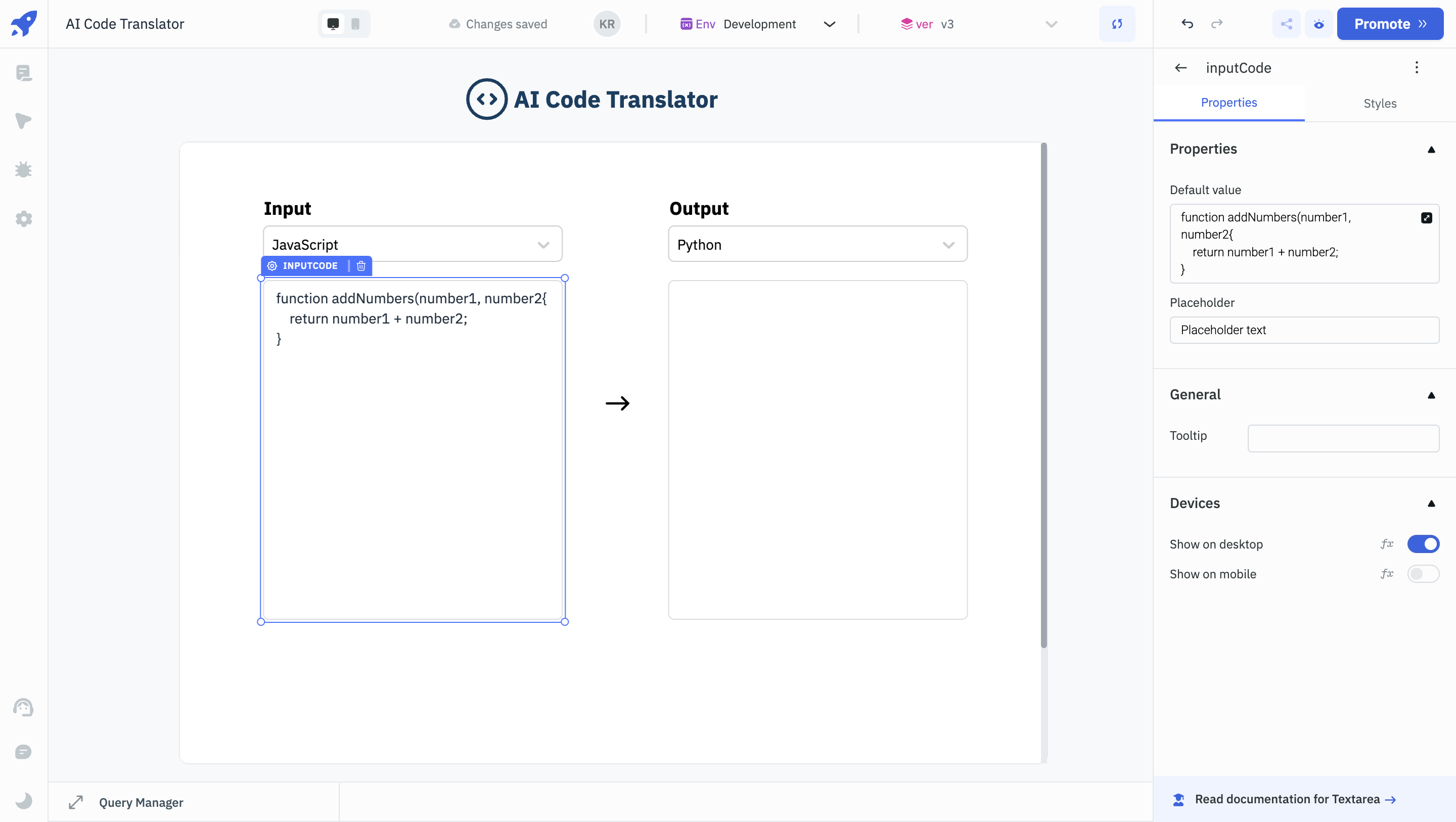Enable Show on mobile for inputCode
This screenshot has height=822, width=1456.
pos(1423,574)
